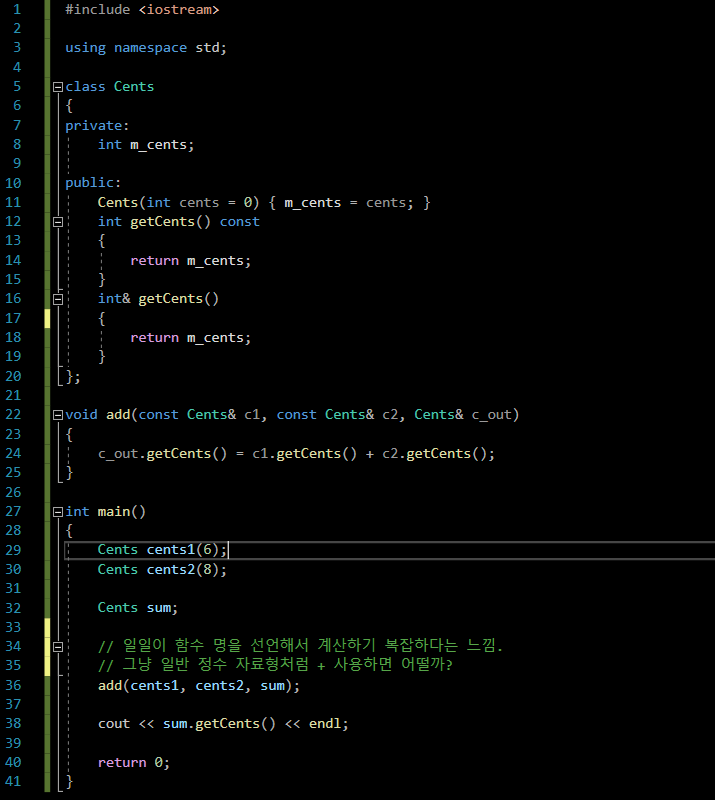Click the 'public:' access specifier
715x800 pixels.
(93, 183)
